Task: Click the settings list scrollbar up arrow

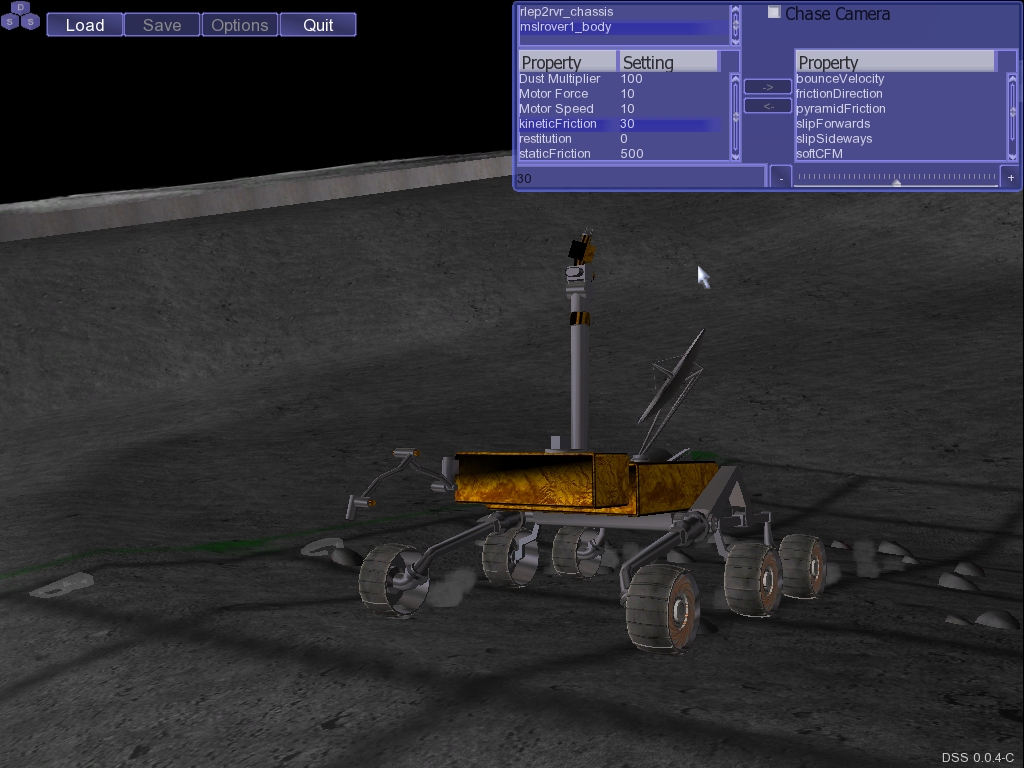Action: (735, 79)
